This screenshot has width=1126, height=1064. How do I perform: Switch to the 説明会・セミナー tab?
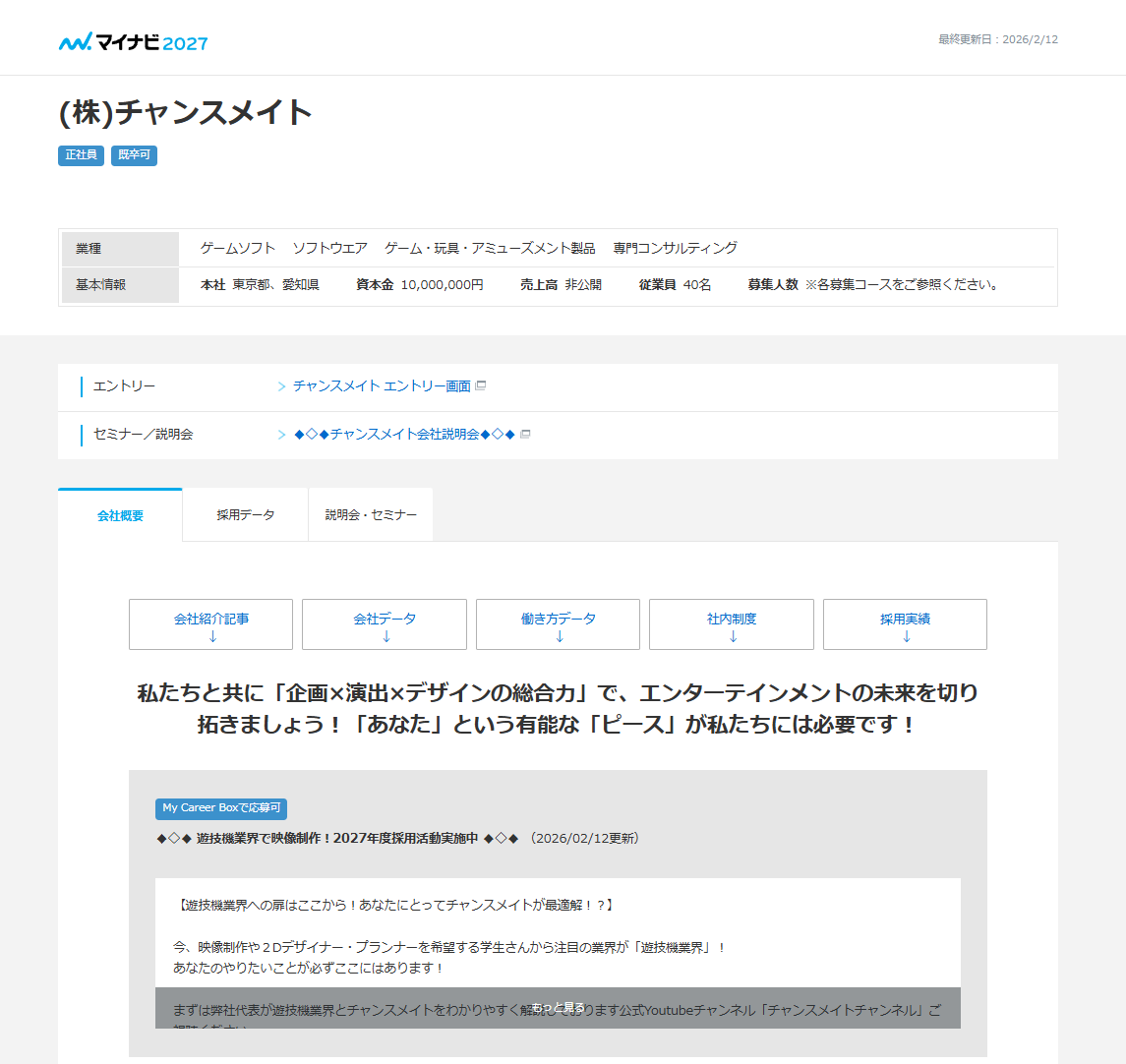(371, 514)
